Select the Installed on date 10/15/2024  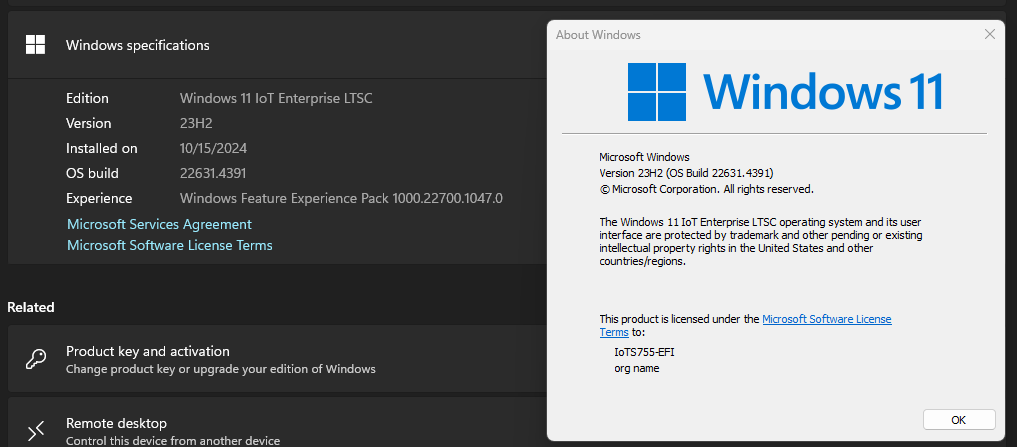pos(213,149)
